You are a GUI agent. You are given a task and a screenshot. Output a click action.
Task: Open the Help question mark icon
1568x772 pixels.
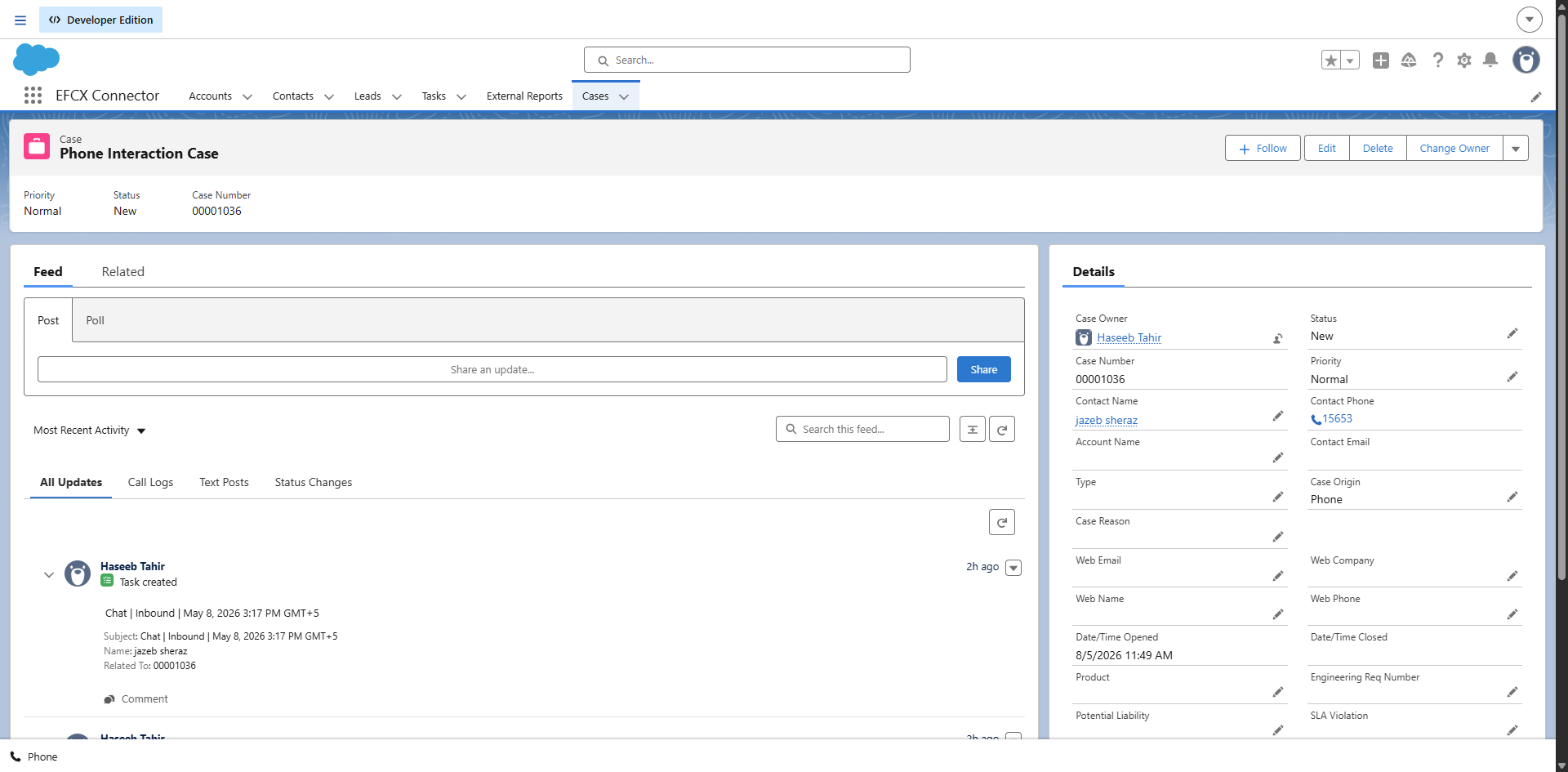tap(1438, 60)
